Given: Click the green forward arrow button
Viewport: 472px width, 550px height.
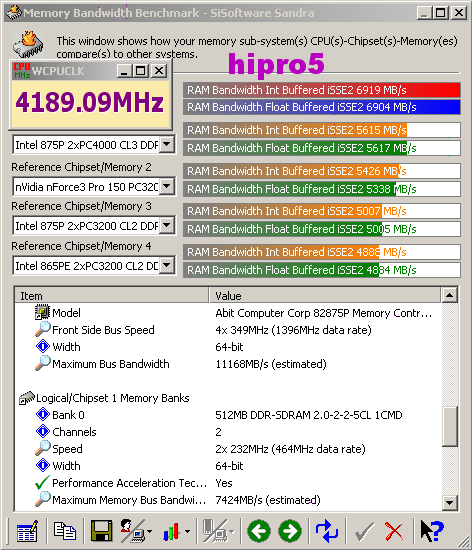Looking at the screenshot, I should point(290,531).
